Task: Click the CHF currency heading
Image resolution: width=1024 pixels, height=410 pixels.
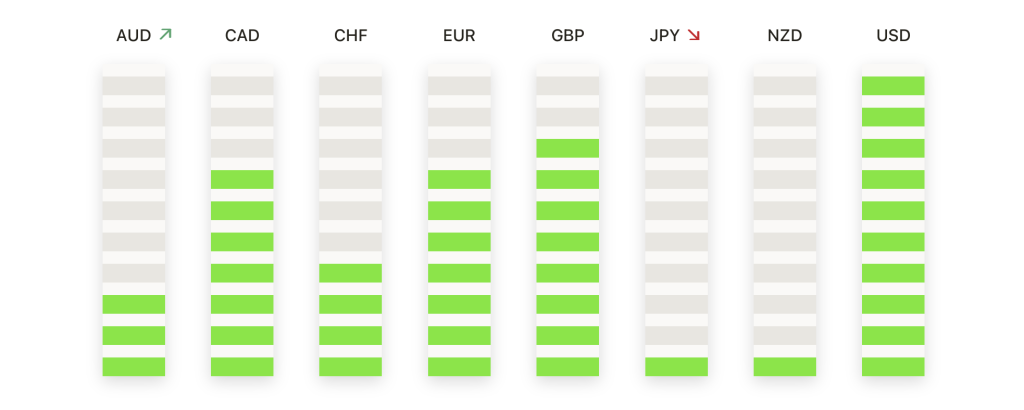Action: click(x=351, y=35)
